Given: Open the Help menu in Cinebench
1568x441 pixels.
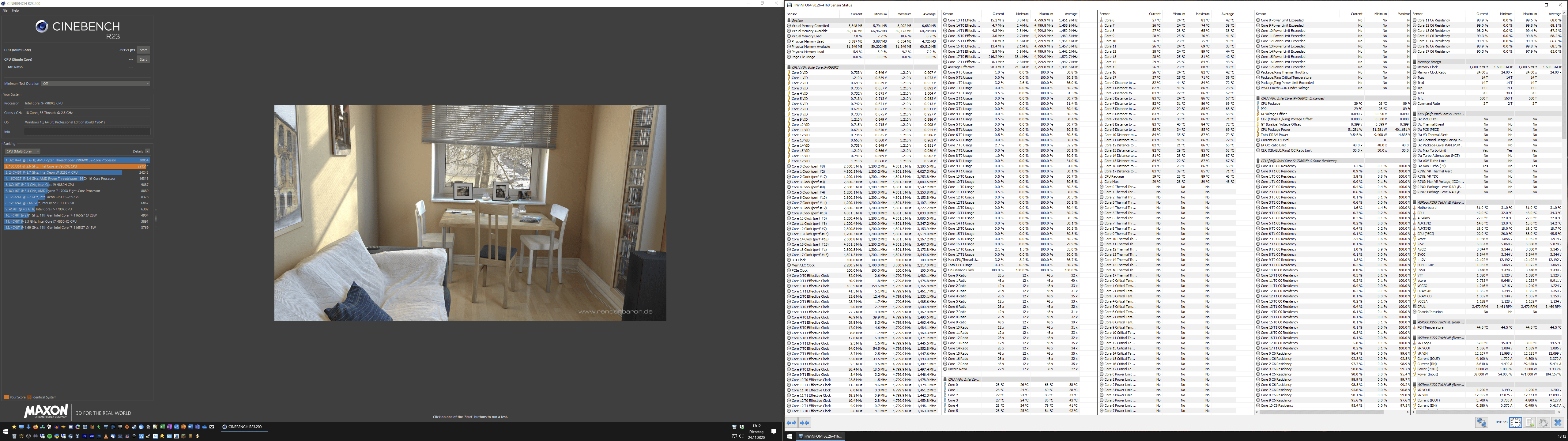Looking at the screenshot, I should click(15, 10).
